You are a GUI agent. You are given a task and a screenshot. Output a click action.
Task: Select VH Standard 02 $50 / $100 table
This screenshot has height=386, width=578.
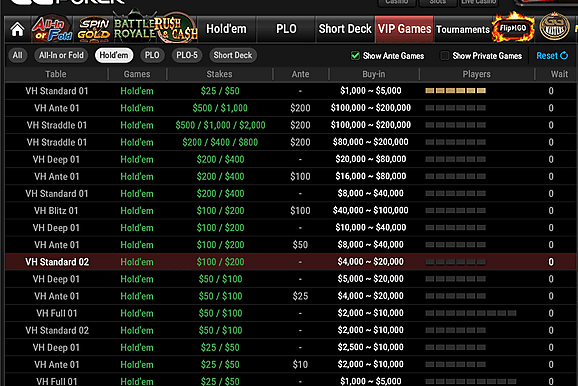point(290,330)
